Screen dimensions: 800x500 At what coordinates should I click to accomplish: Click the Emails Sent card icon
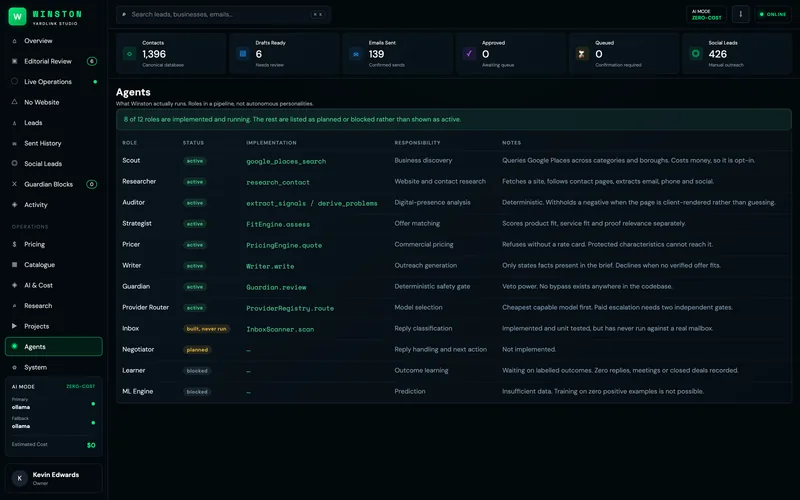pyautogui.click(x=356, y=54)
